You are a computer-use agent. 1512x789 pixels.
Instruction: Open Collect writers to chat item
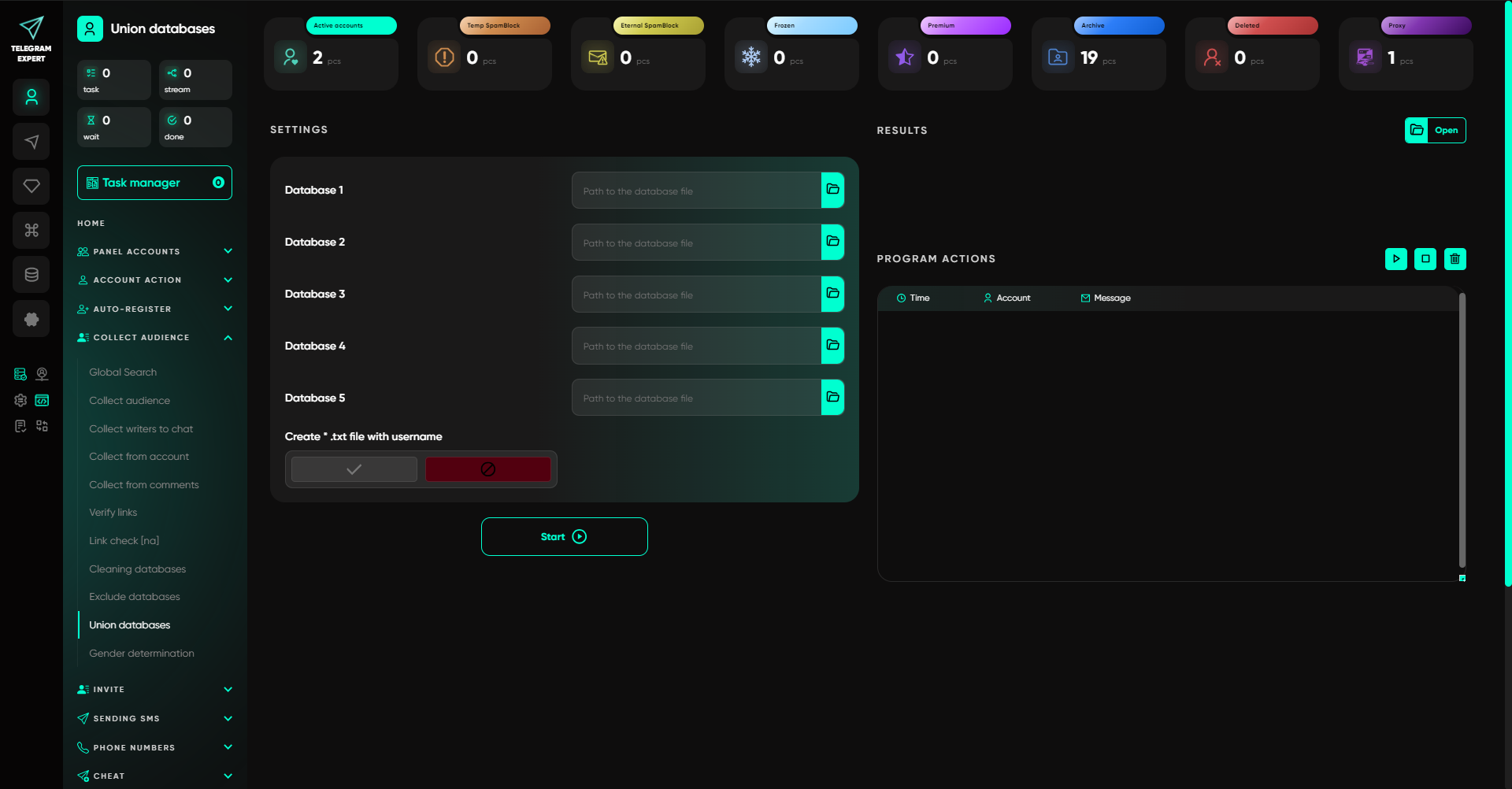pos(141,429)
